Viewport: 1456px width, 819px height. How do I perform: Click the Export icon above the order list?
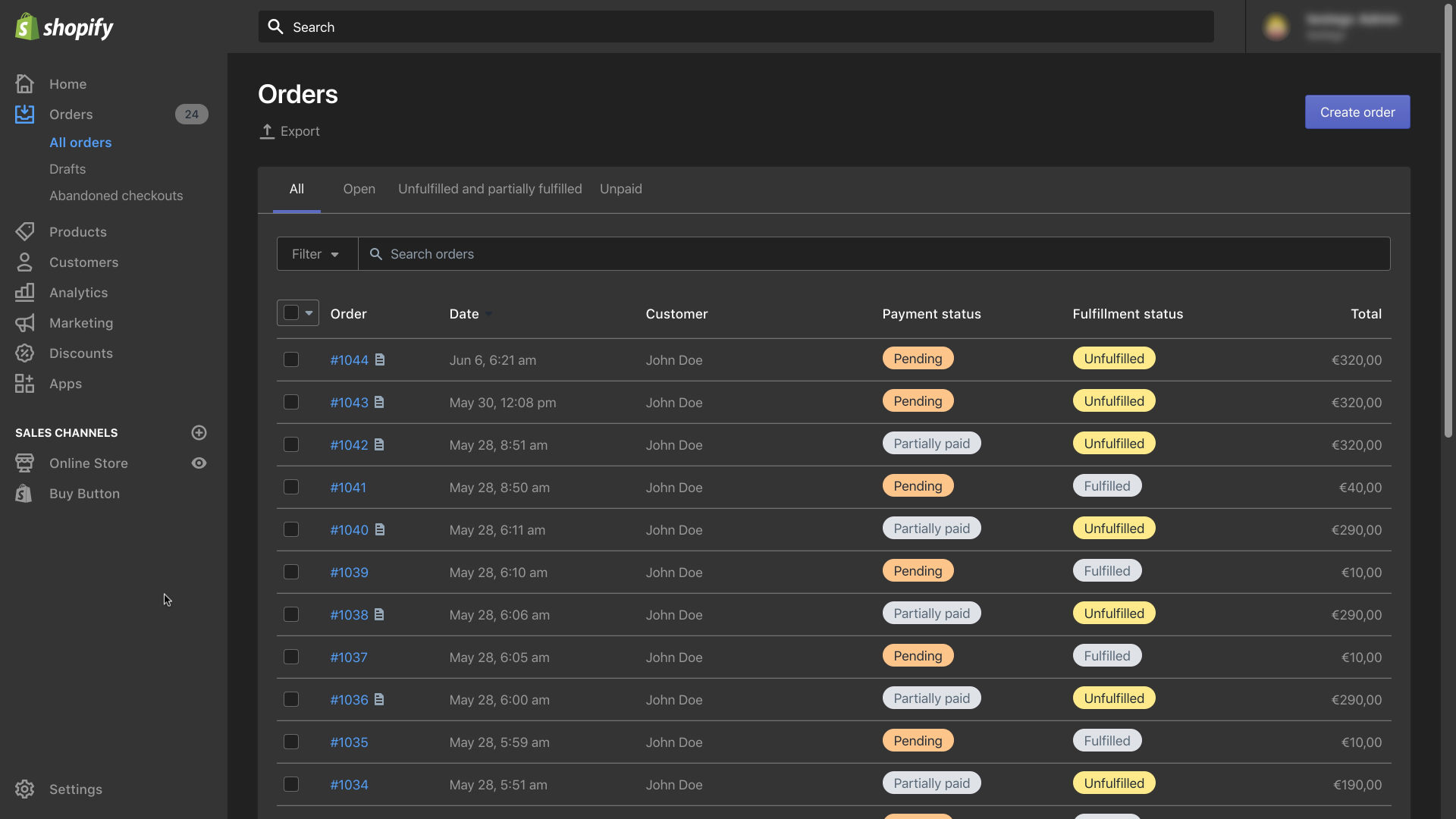click(x=267, y=130)
